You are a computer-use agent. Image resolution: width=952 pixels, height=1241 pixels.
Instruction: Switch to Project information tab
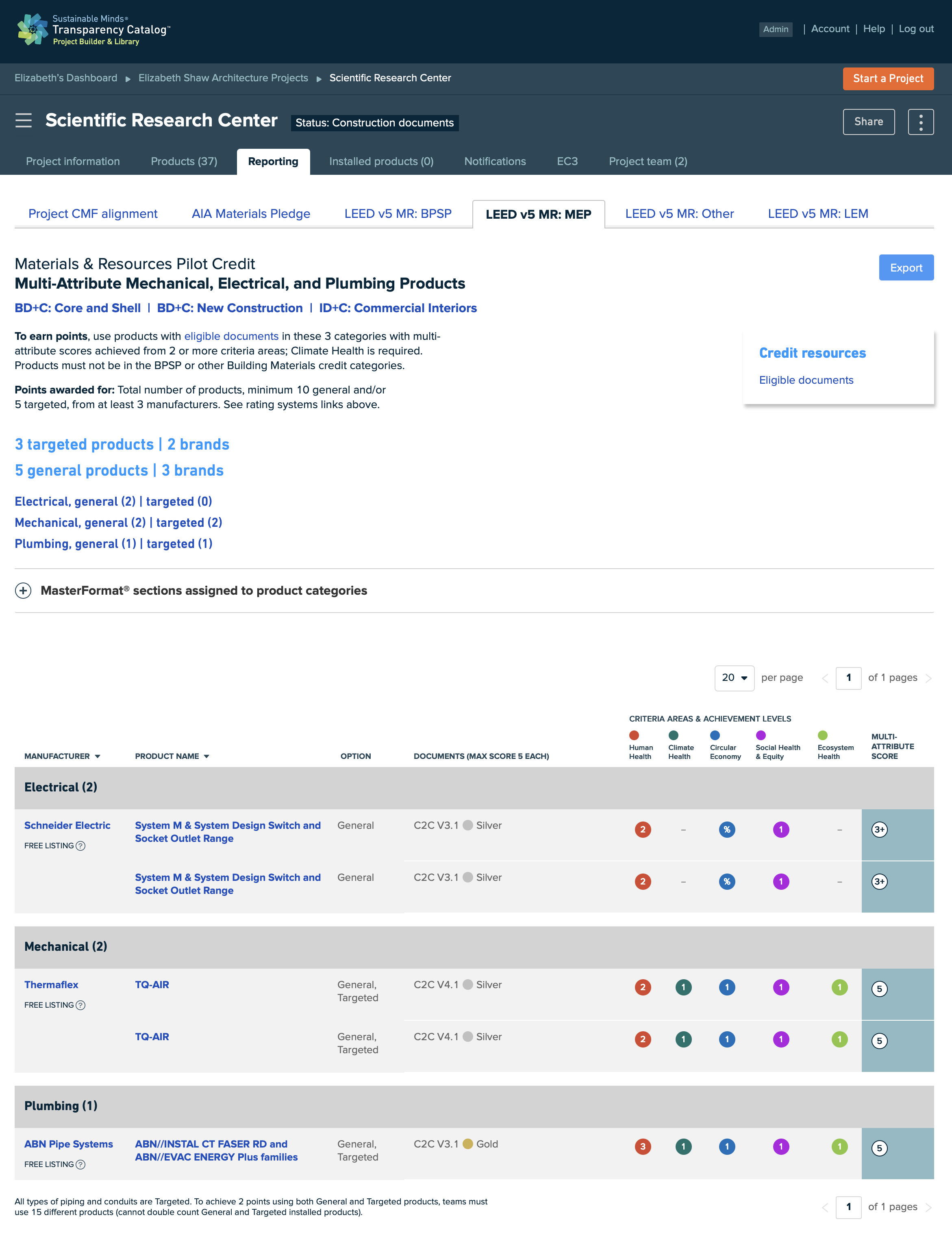[x=73, y=161]
